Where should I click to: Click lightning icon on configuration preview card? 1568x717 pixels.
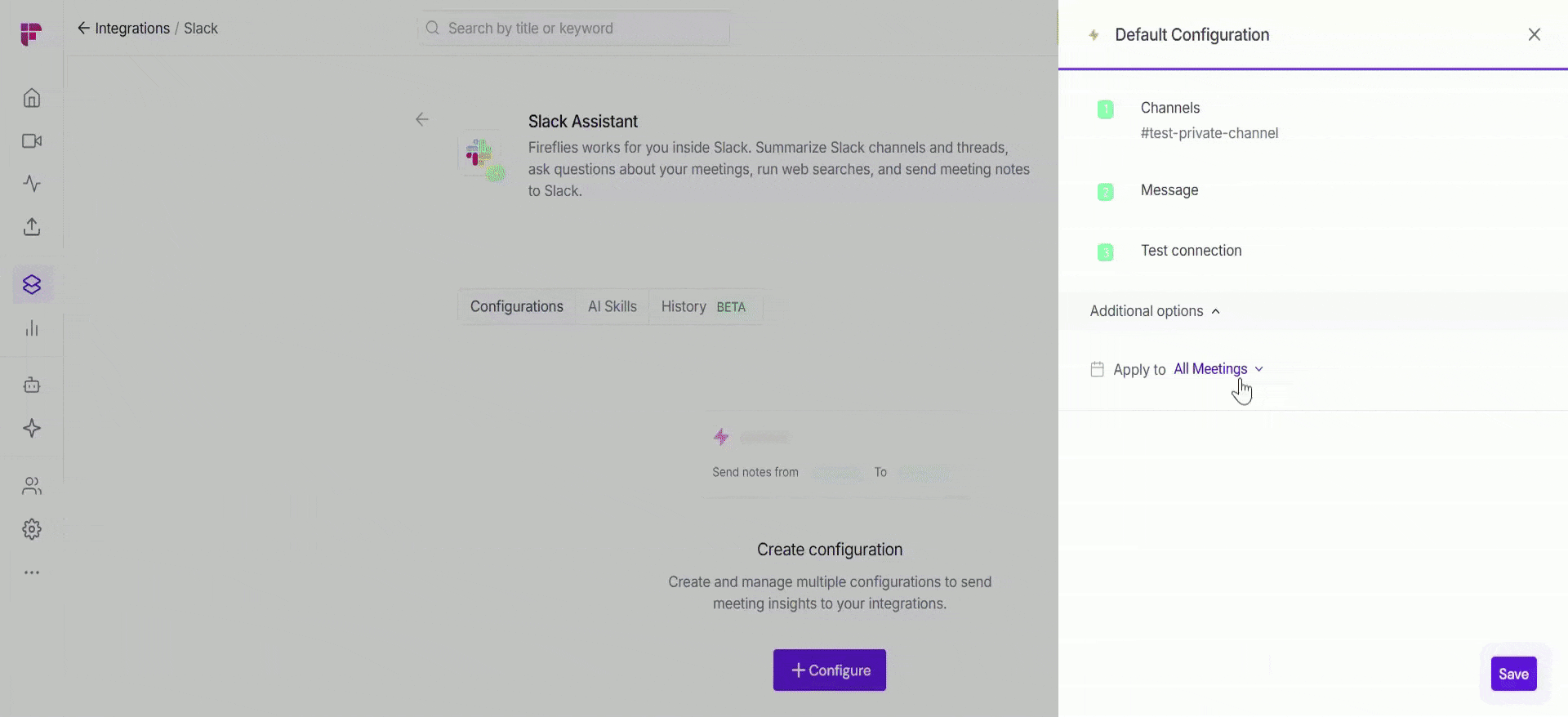coord(721,437)
